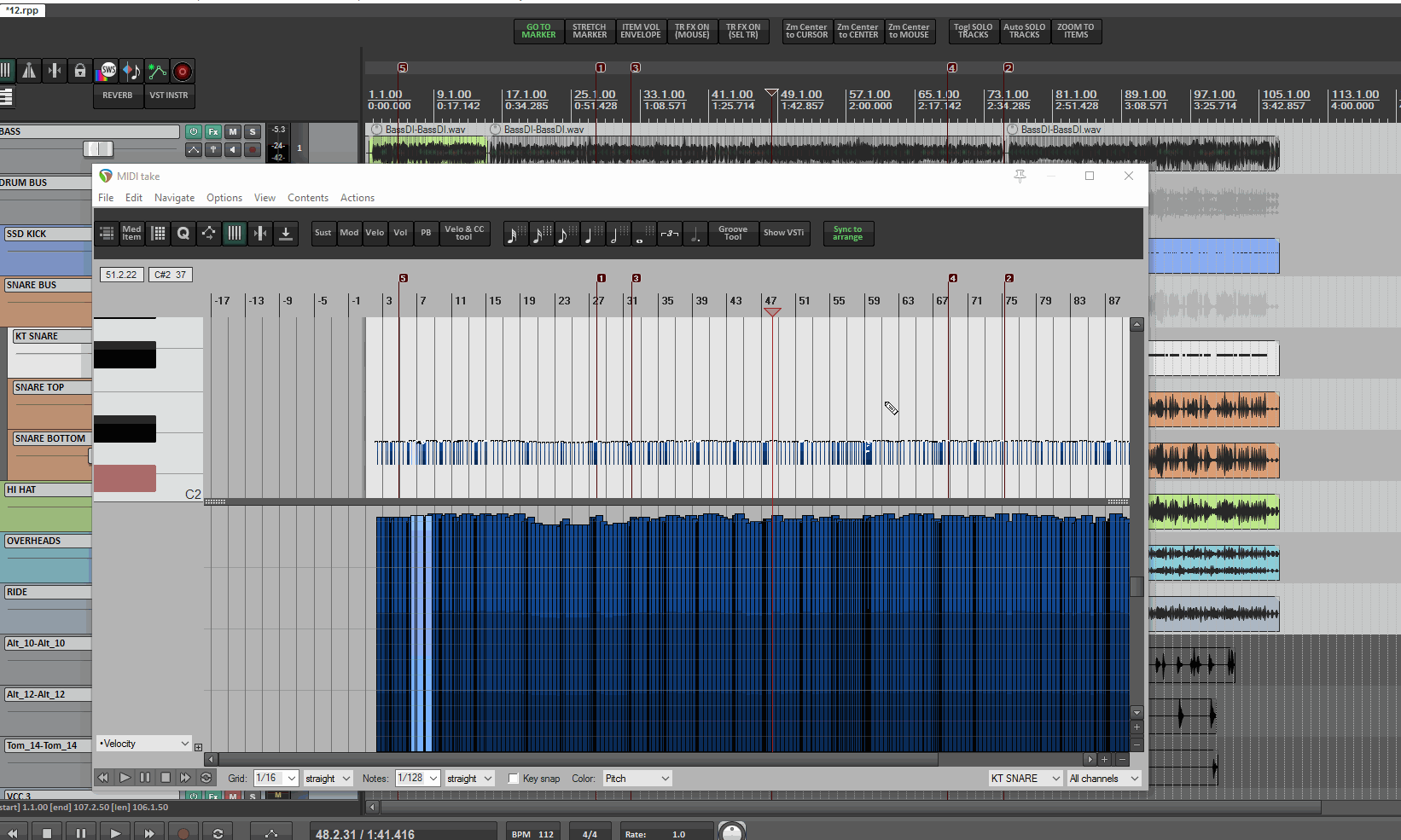
Task: Click the green envelope points icon
Action: (x=157, y=71)
